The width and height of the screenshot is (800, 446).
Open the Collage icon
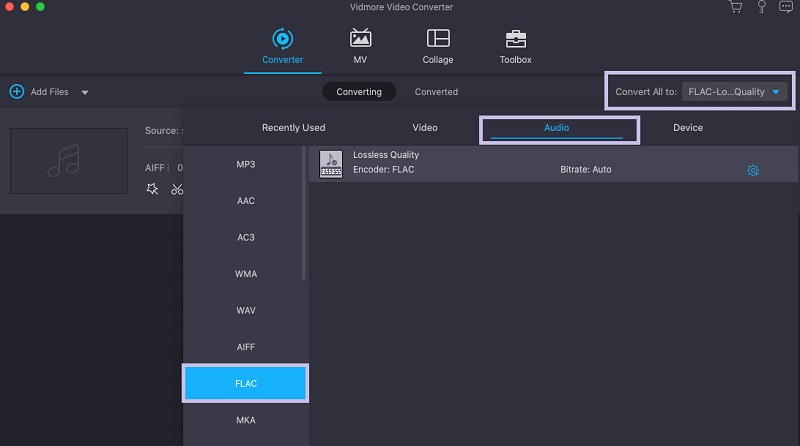click(x=438, y=40)
